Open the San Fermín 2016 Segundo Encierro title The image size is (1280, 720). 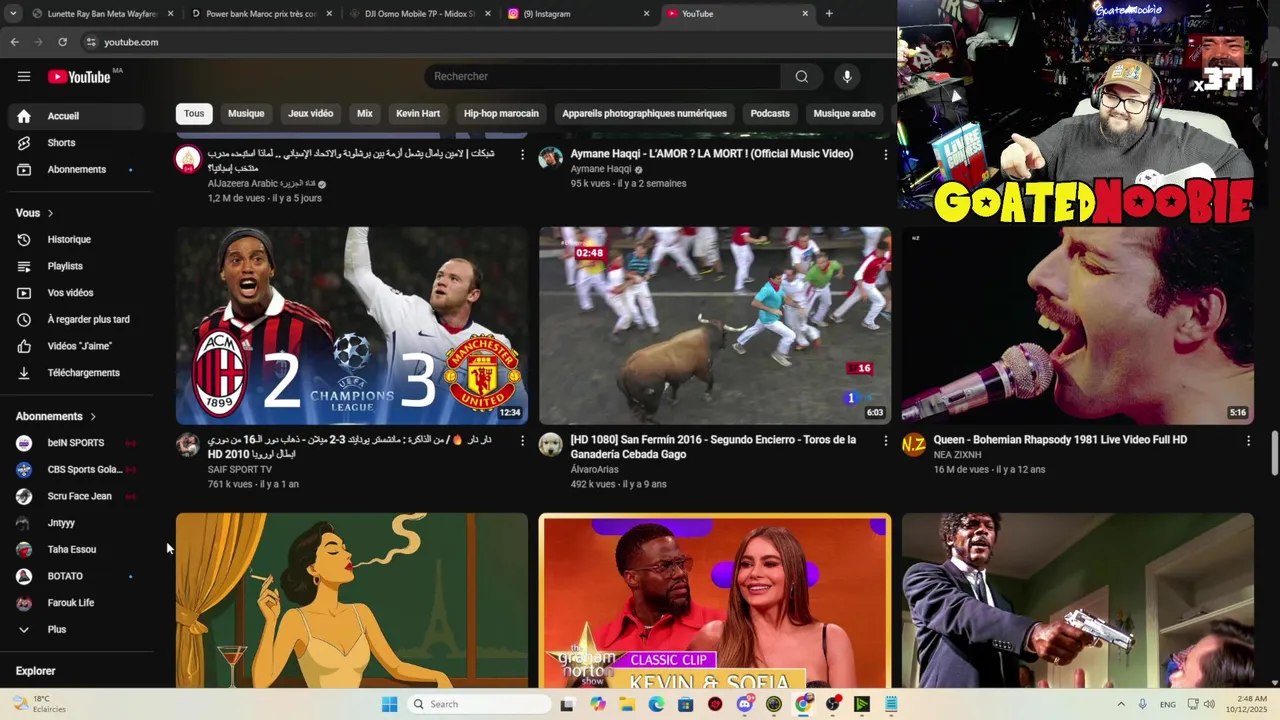713,447
